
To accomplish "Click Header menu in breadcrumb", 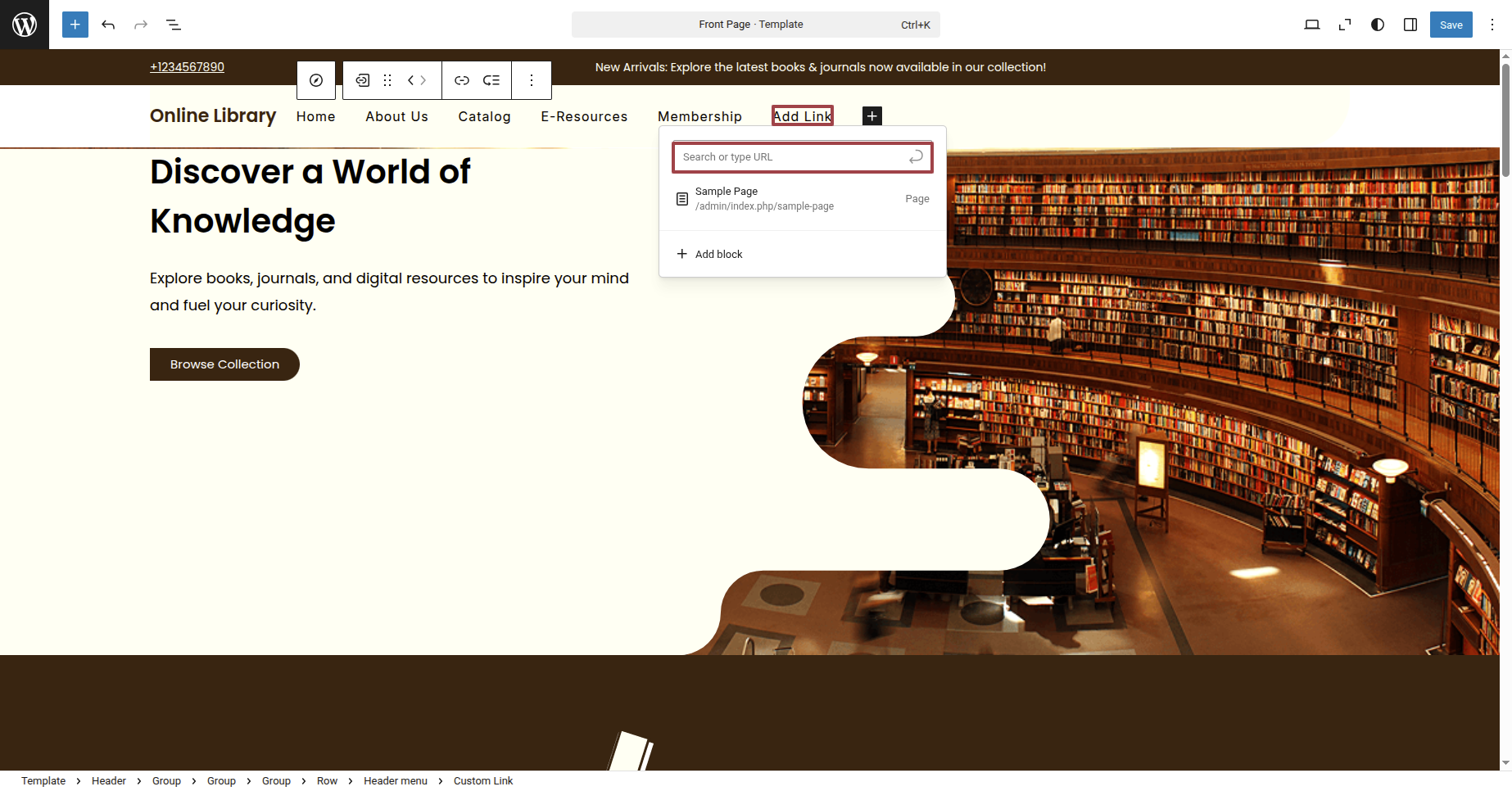I will 396,781.
